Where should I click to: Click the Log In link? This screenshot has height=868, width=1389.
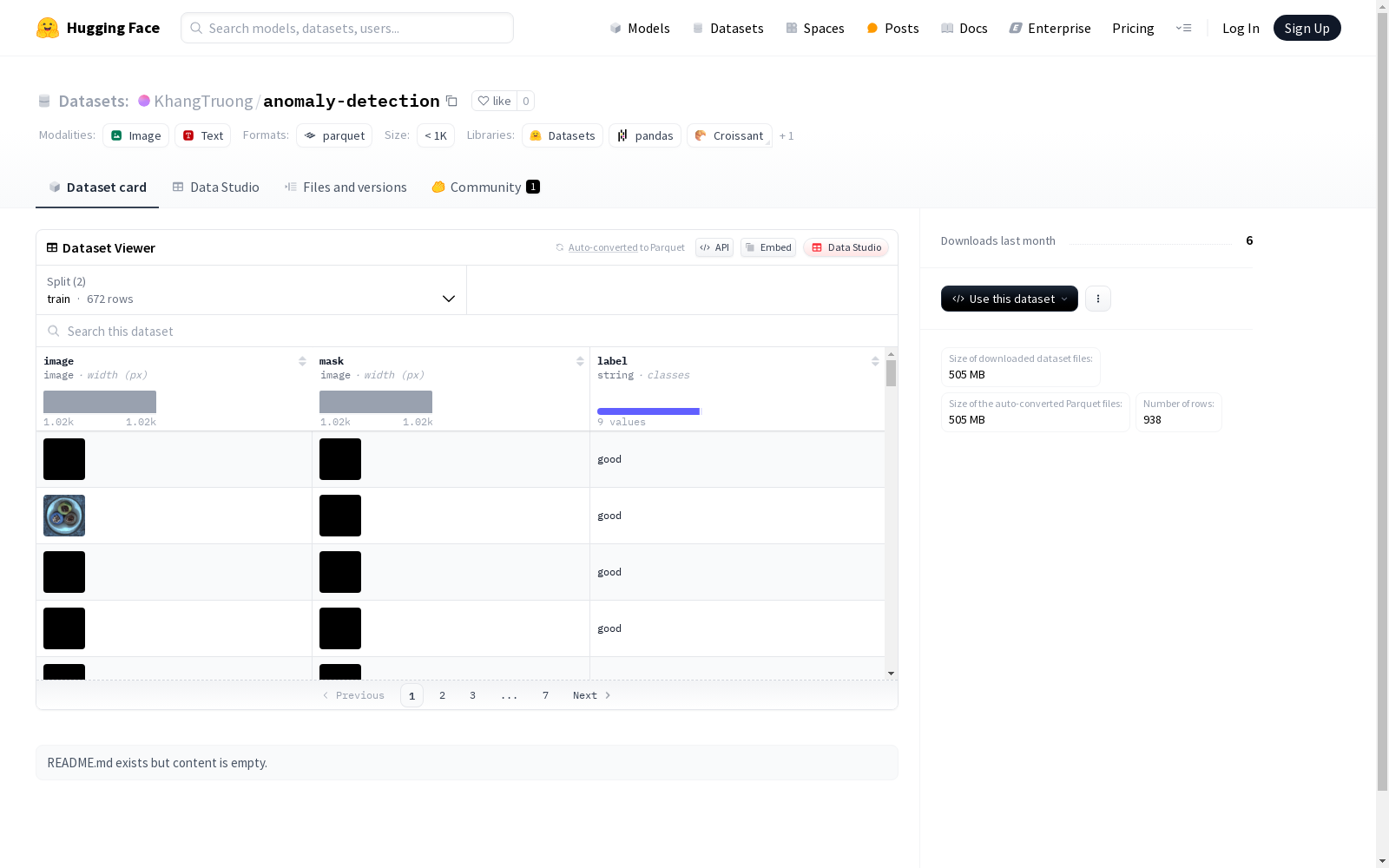[1241, 28]
